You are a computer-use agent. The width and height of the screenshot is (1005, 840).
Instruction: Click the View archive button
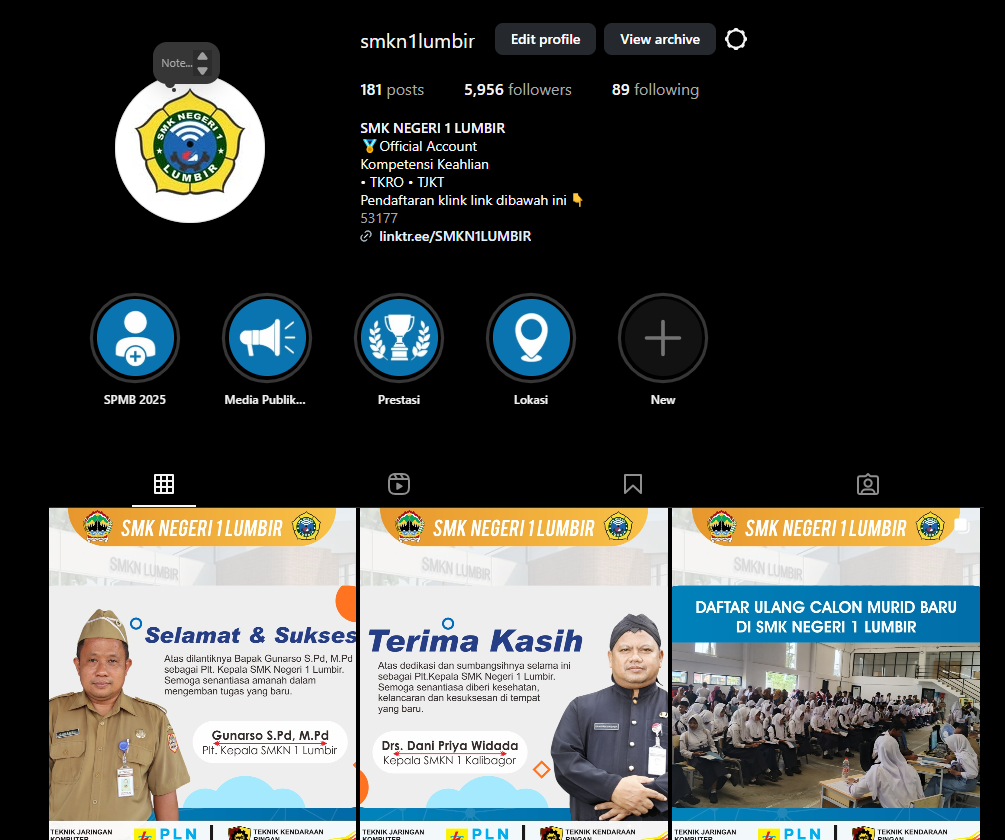click(660, 39)
